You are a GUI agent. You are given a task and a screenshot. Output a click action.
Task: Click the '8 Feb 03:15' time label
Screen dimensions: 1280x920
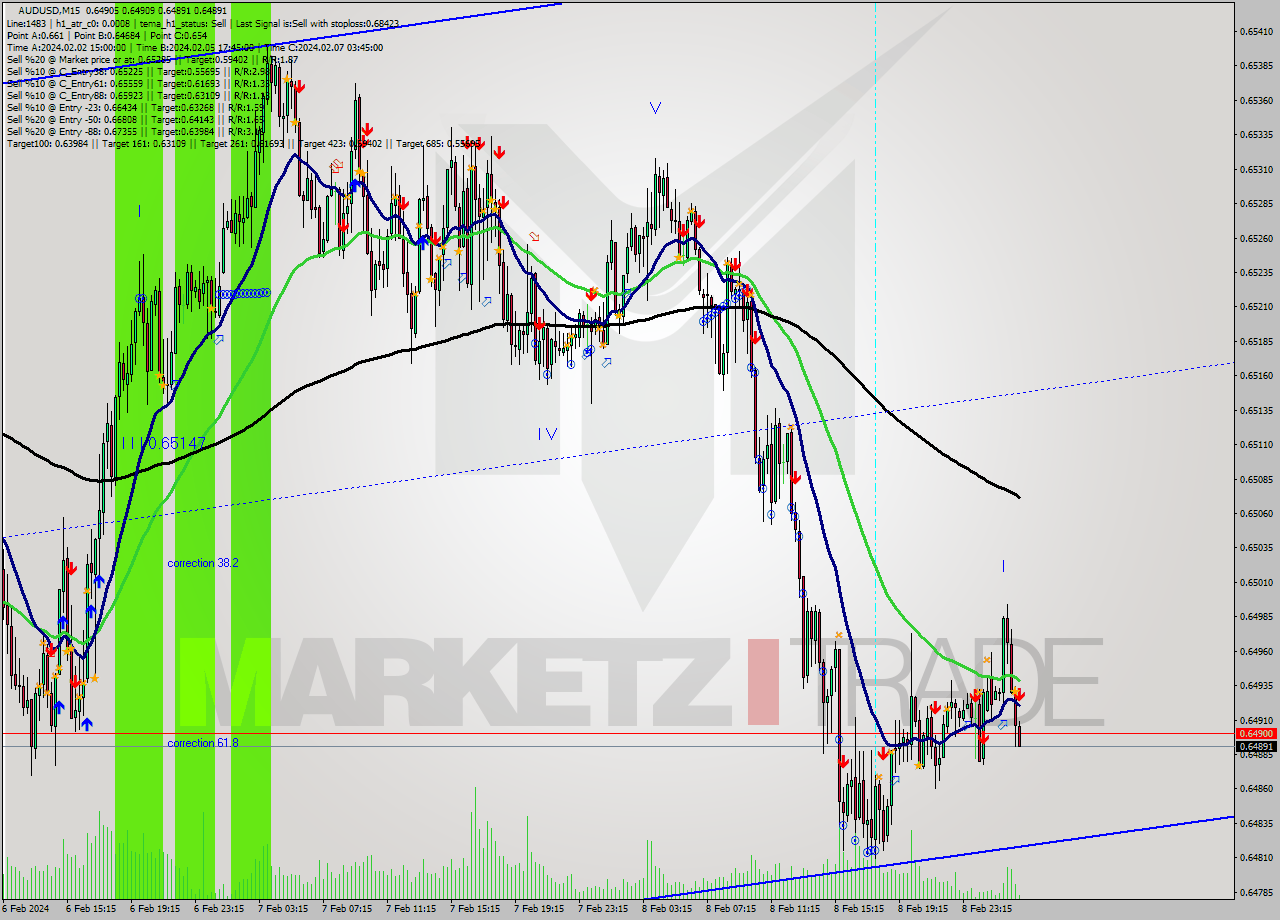click(667, 909)
